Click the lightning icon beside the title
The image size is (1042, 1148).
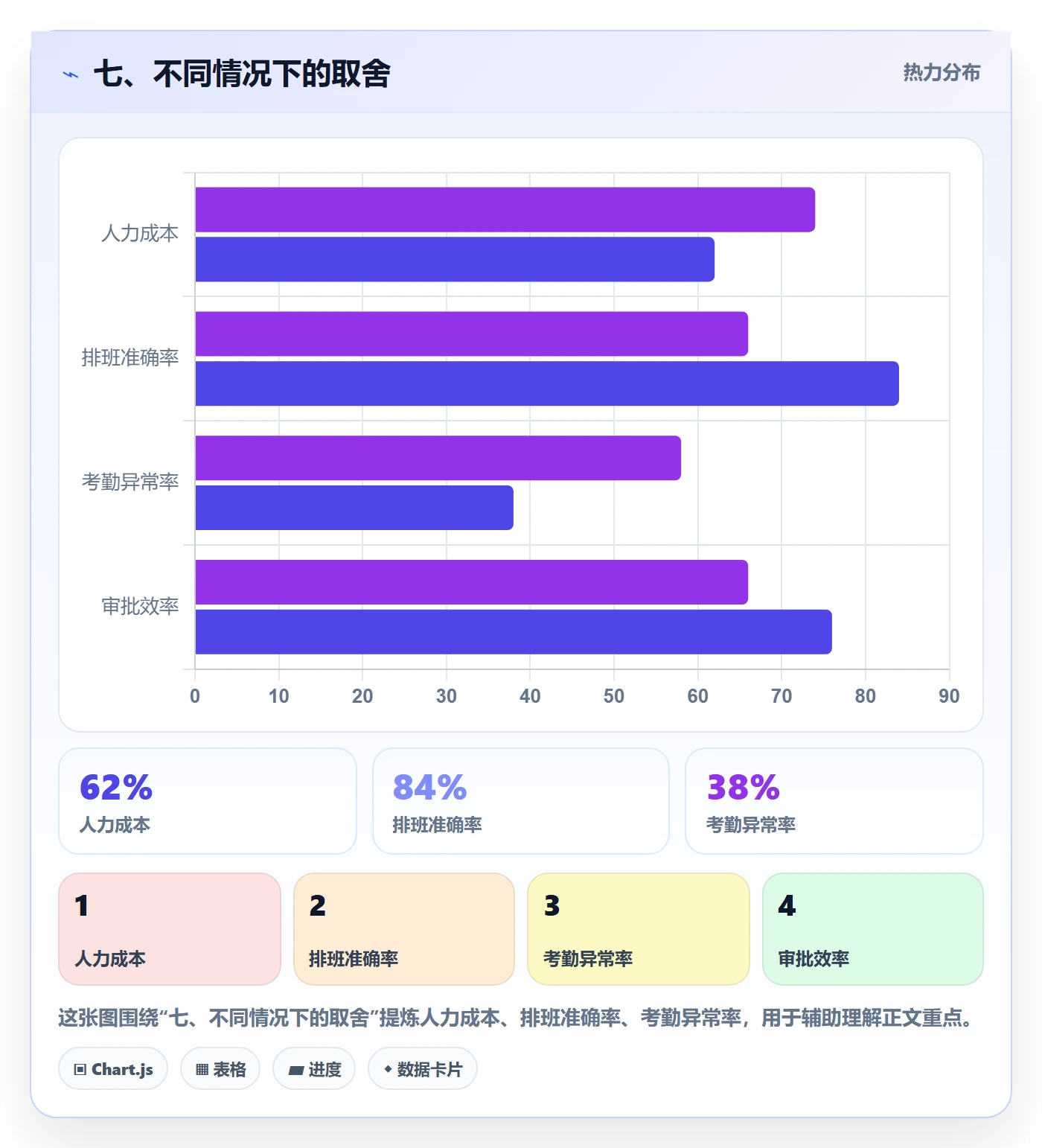coord(71,74)
